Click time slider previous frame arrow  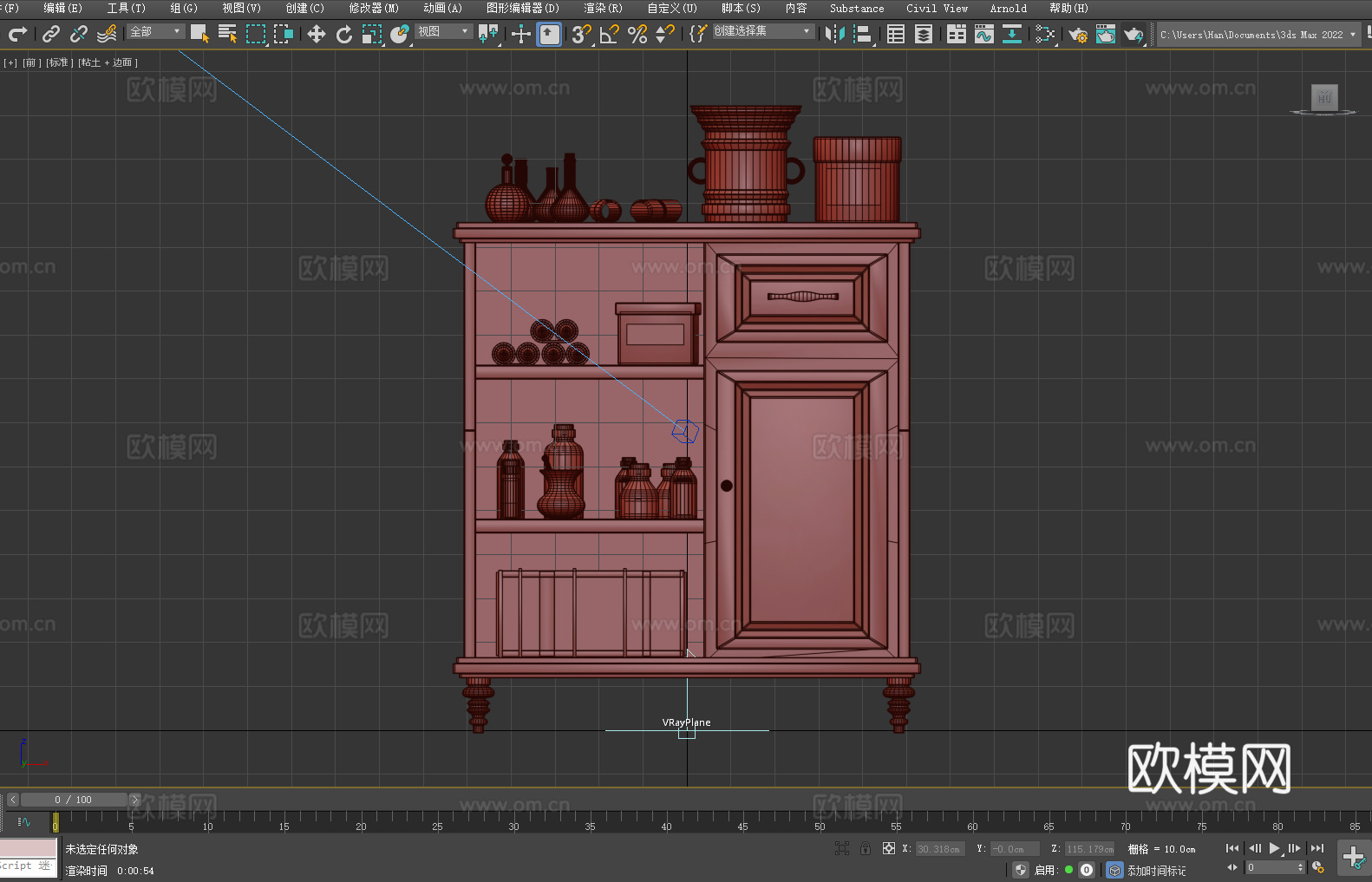click(x=13, y=800)
